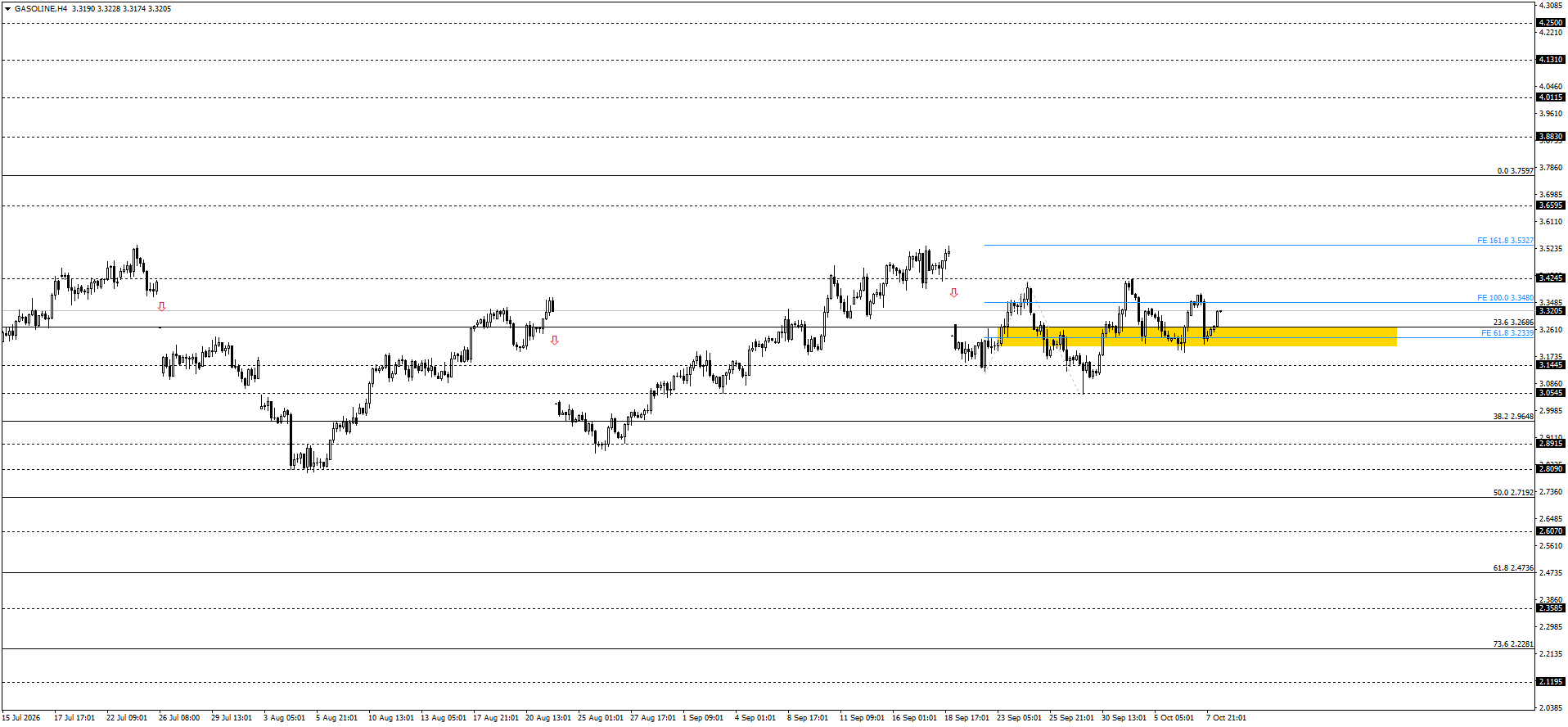Click the 2.1195 price level tag

[x=1551, y=682]
